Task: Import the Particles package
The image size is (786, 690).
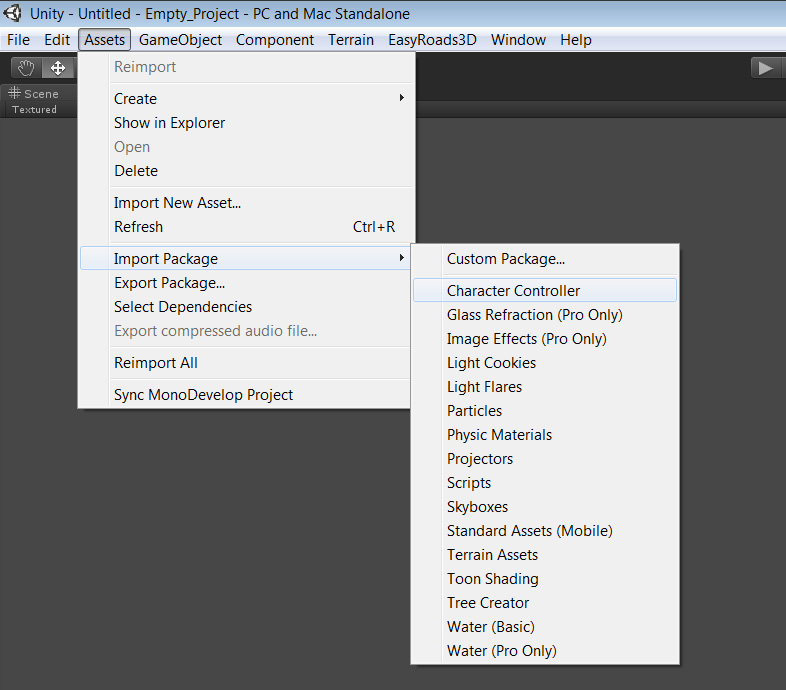Action: [x=545, y=411]
